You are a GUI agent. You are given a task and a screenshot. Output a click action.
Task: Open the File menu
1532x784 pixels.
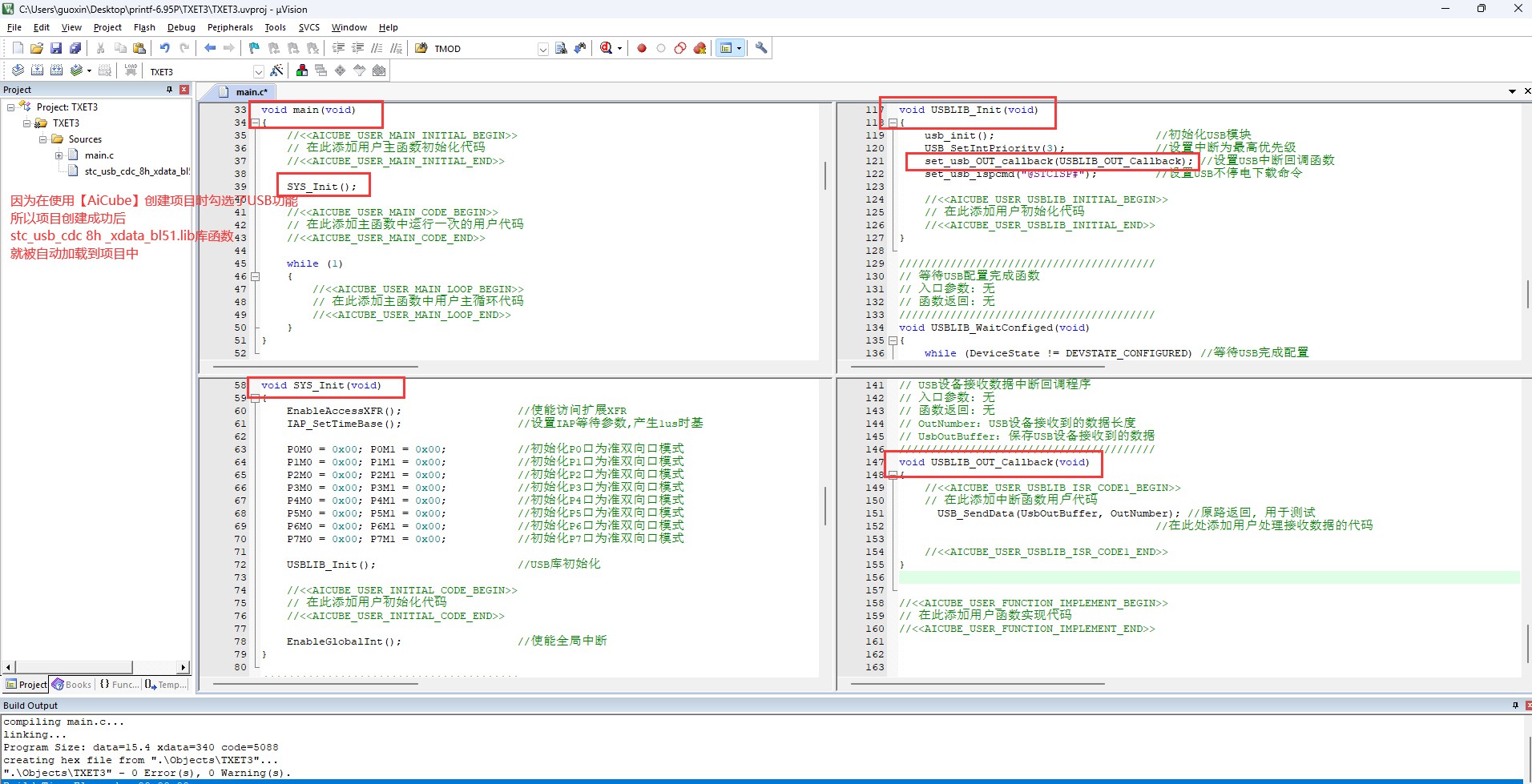(14, 27)
